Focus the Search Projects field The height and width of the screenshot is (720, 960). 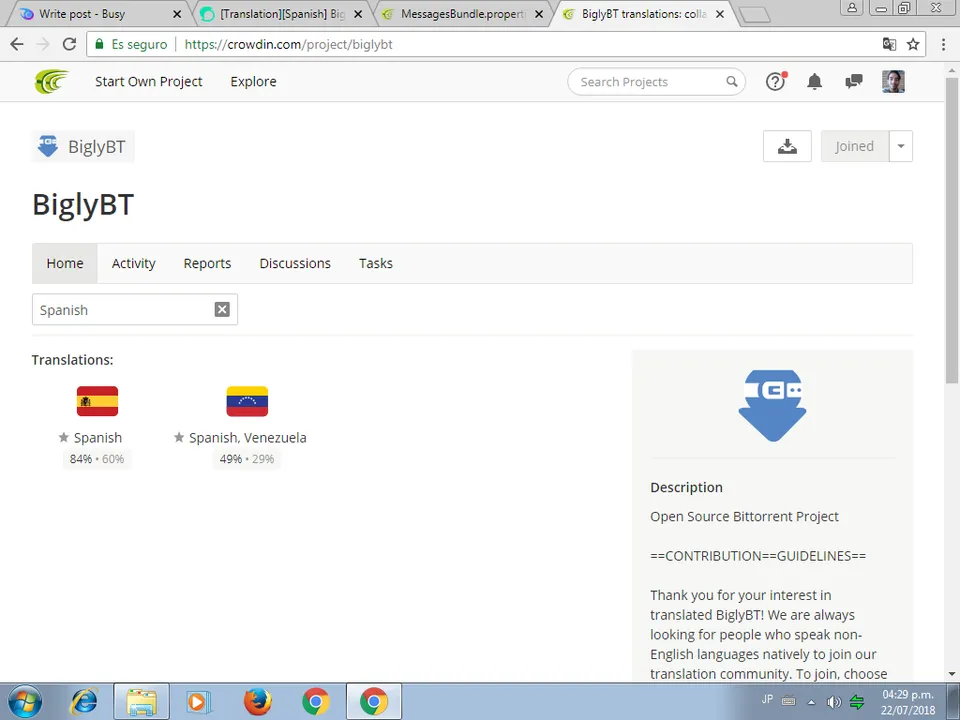pos(656,81)
